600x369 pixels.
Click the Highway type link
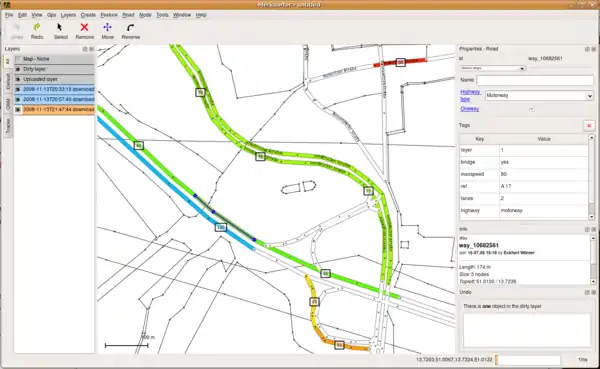pos(470,95)
